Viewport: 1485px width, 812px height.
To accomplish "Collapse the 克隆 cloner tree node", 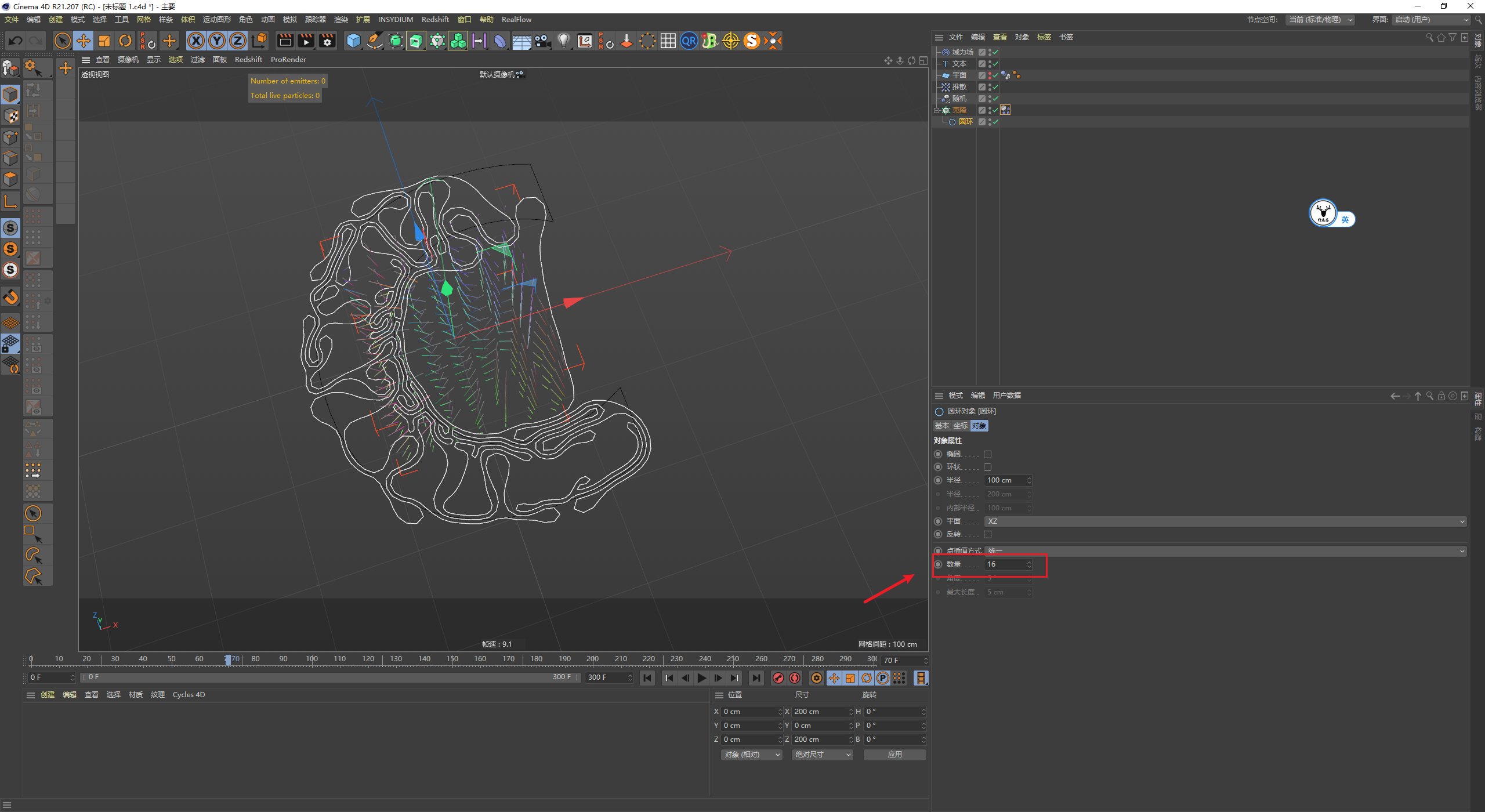I will point(936,110).
